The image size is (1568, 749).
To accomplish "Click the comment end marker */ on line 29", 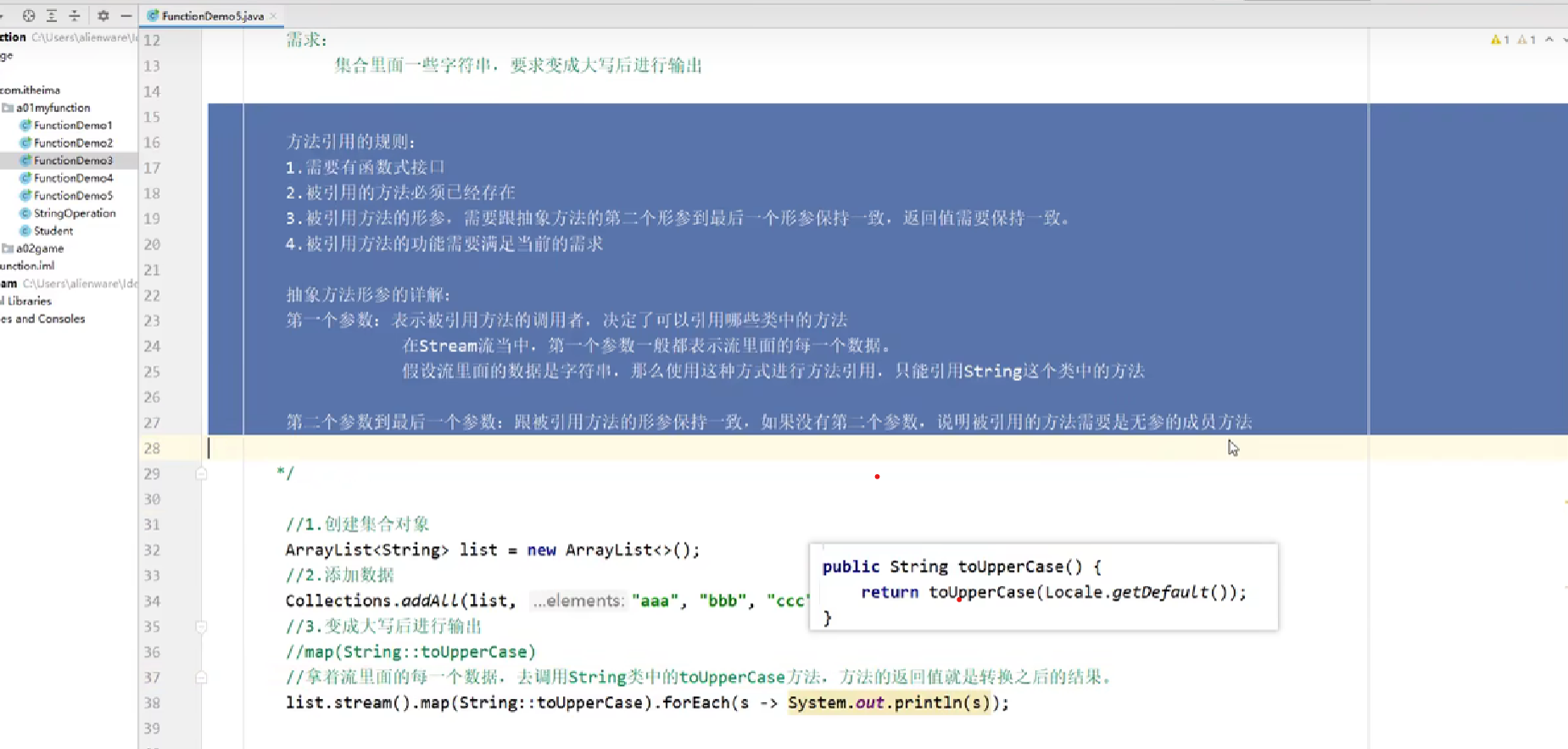I will [285, 473].
